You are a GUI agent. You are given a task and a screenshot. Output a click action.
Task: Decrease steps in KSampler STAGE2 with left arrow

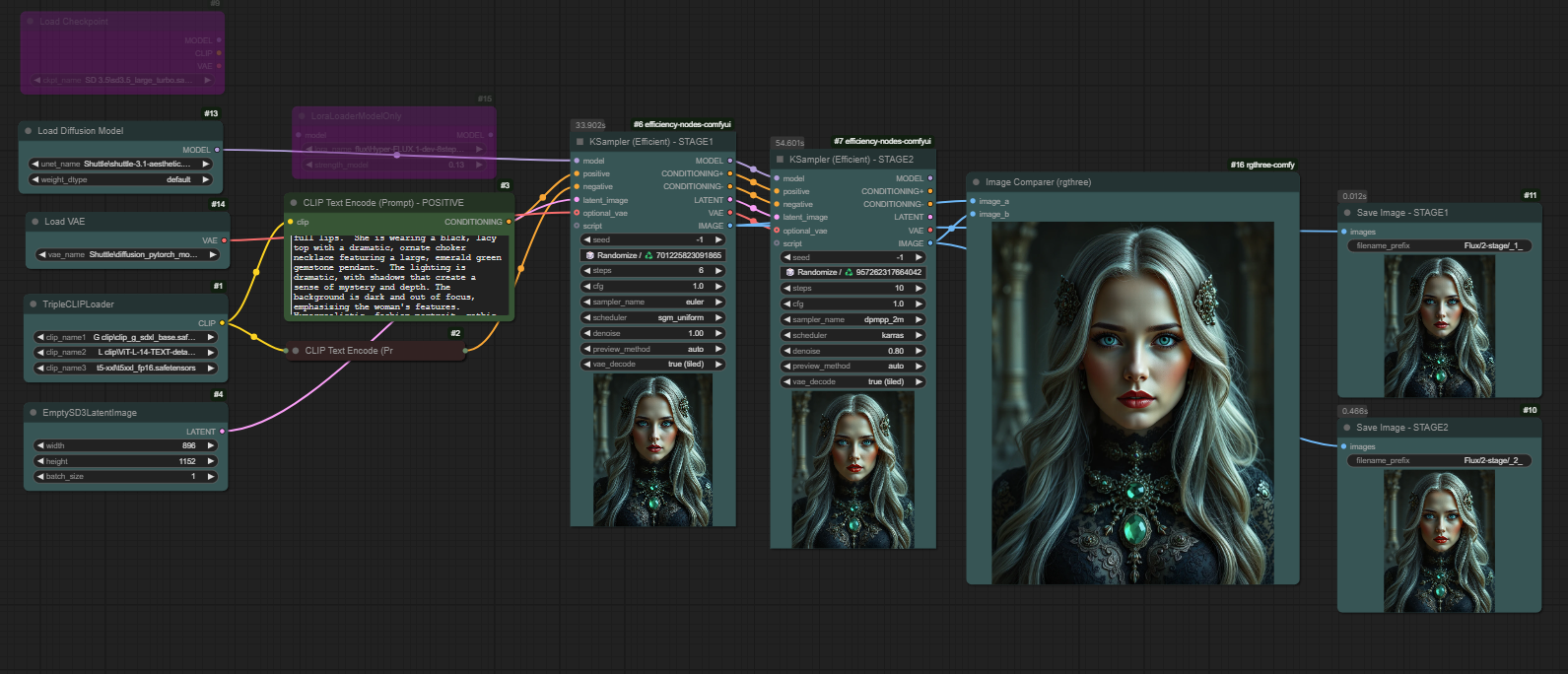[x=787, y=289]
